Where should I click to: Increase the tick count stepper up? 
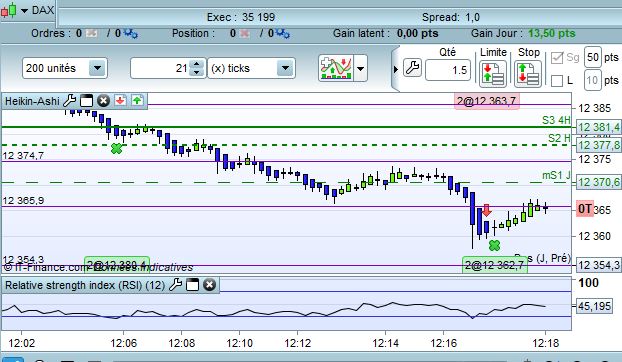coord(196,64)
